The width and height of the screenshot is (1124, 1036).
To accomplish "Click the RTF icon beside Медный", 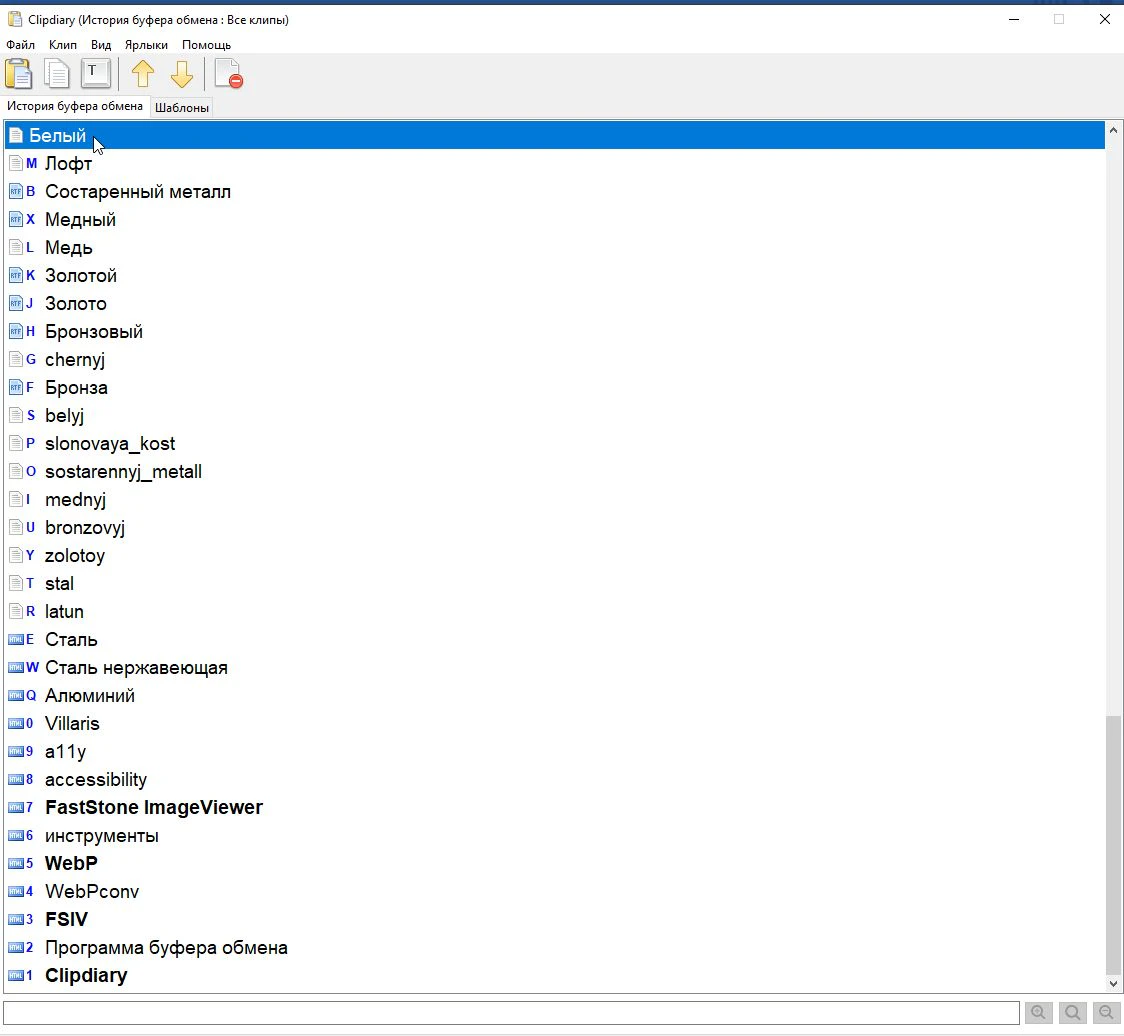I will (x=16, y=219).
